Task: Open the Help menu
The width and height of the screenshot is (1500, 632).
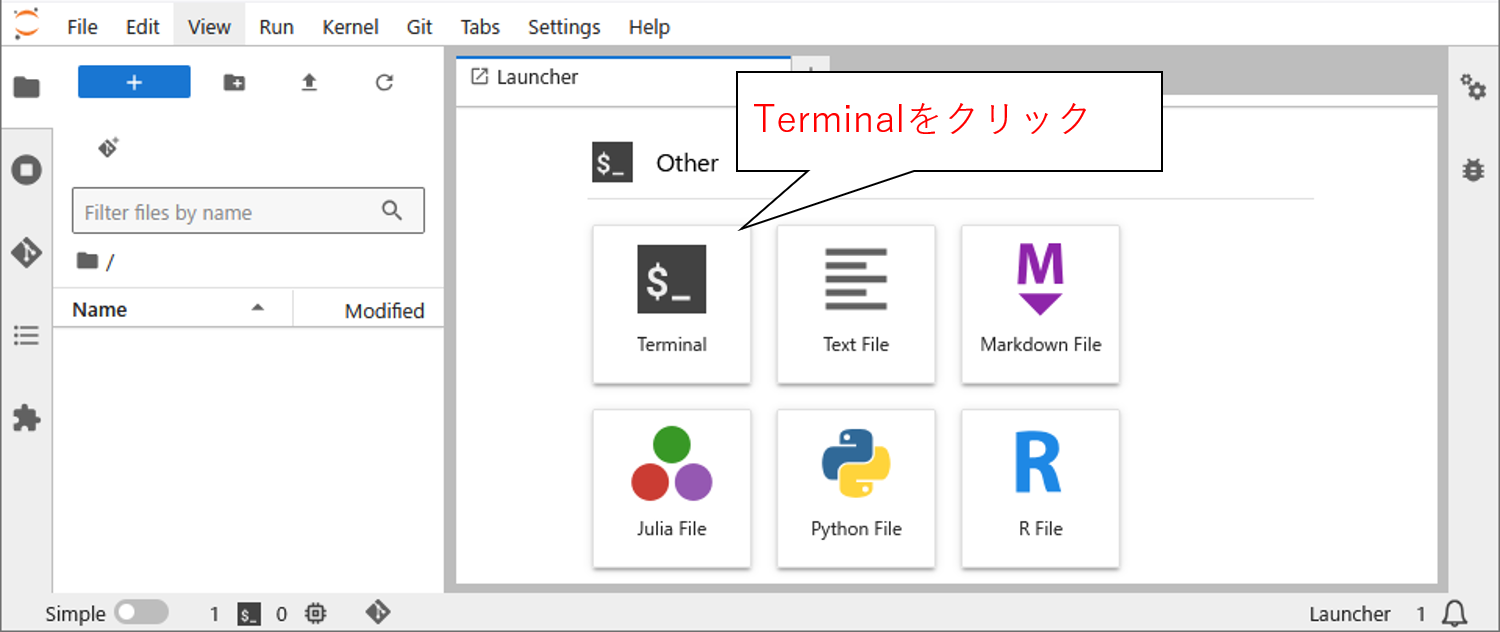Action: click(649, 27)
